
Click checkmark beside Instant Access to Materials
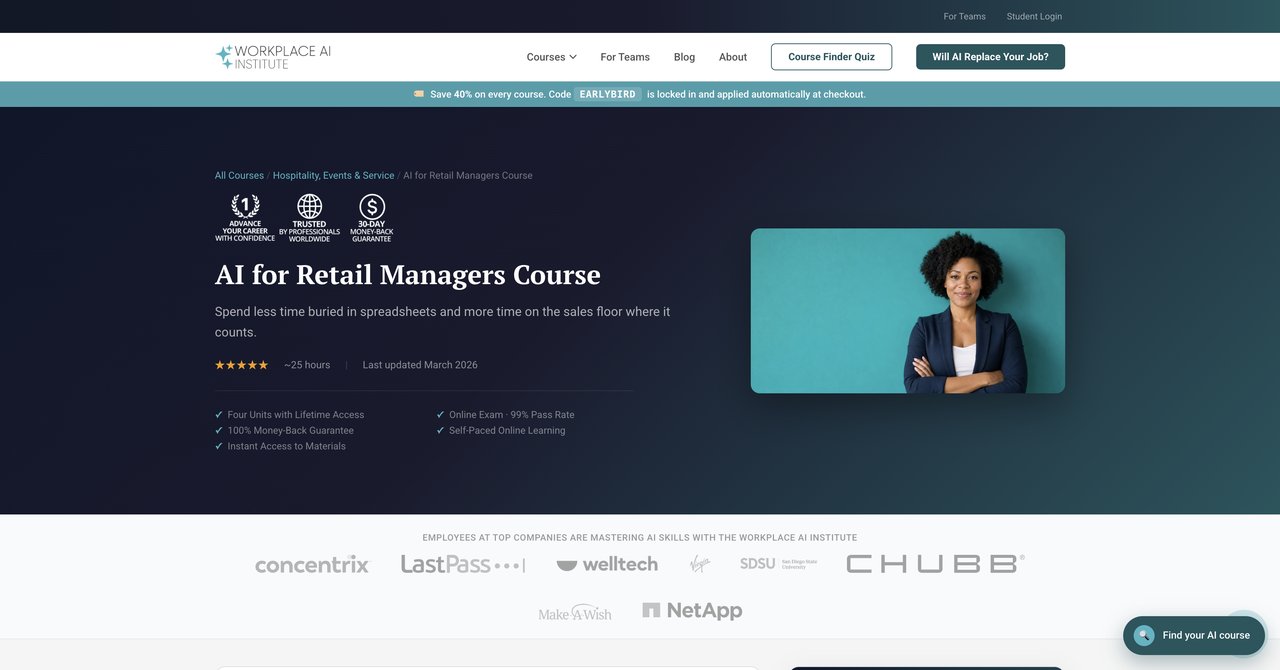click(219, 447)
